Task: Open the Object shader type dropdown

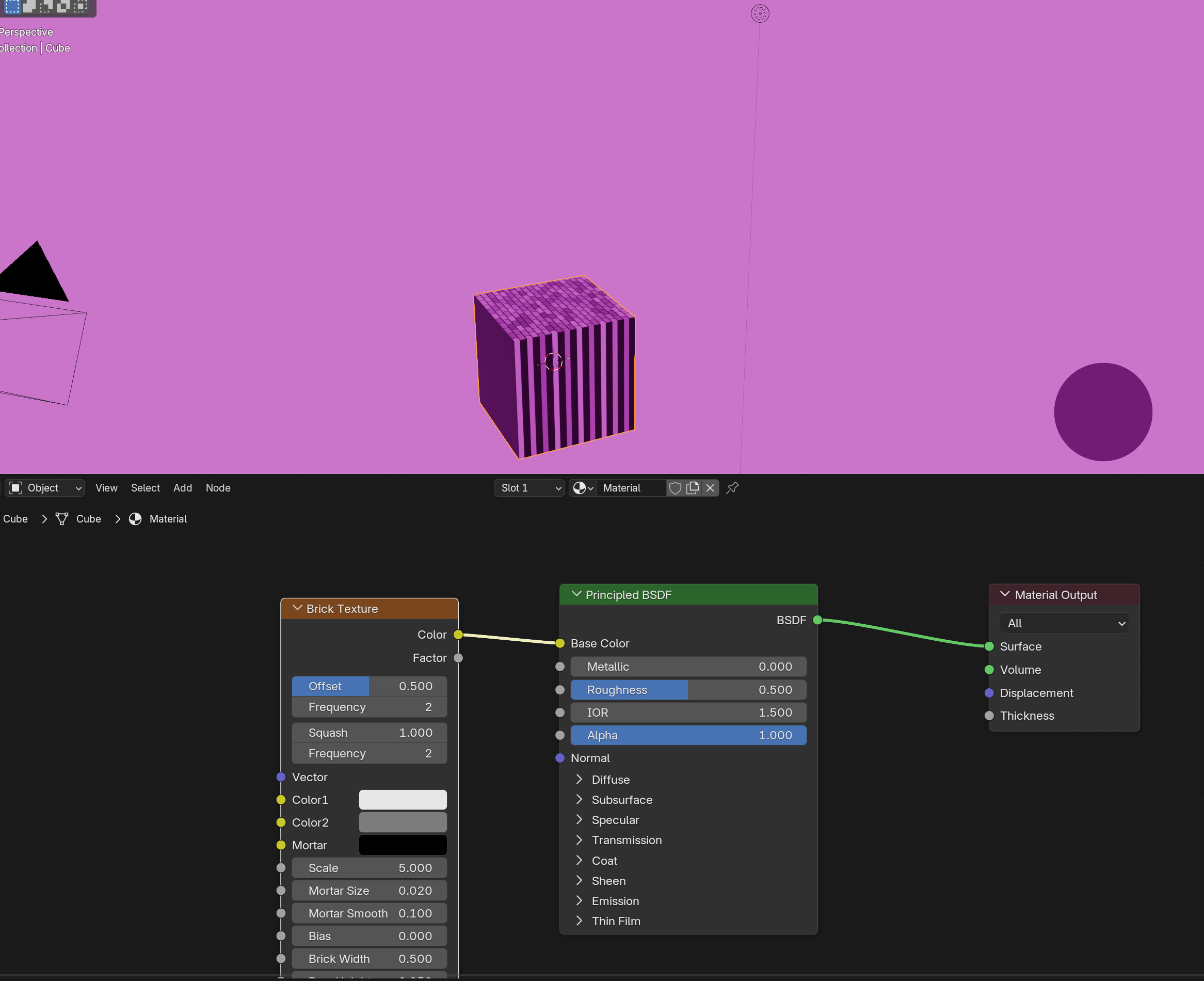Action: [45, 488]
